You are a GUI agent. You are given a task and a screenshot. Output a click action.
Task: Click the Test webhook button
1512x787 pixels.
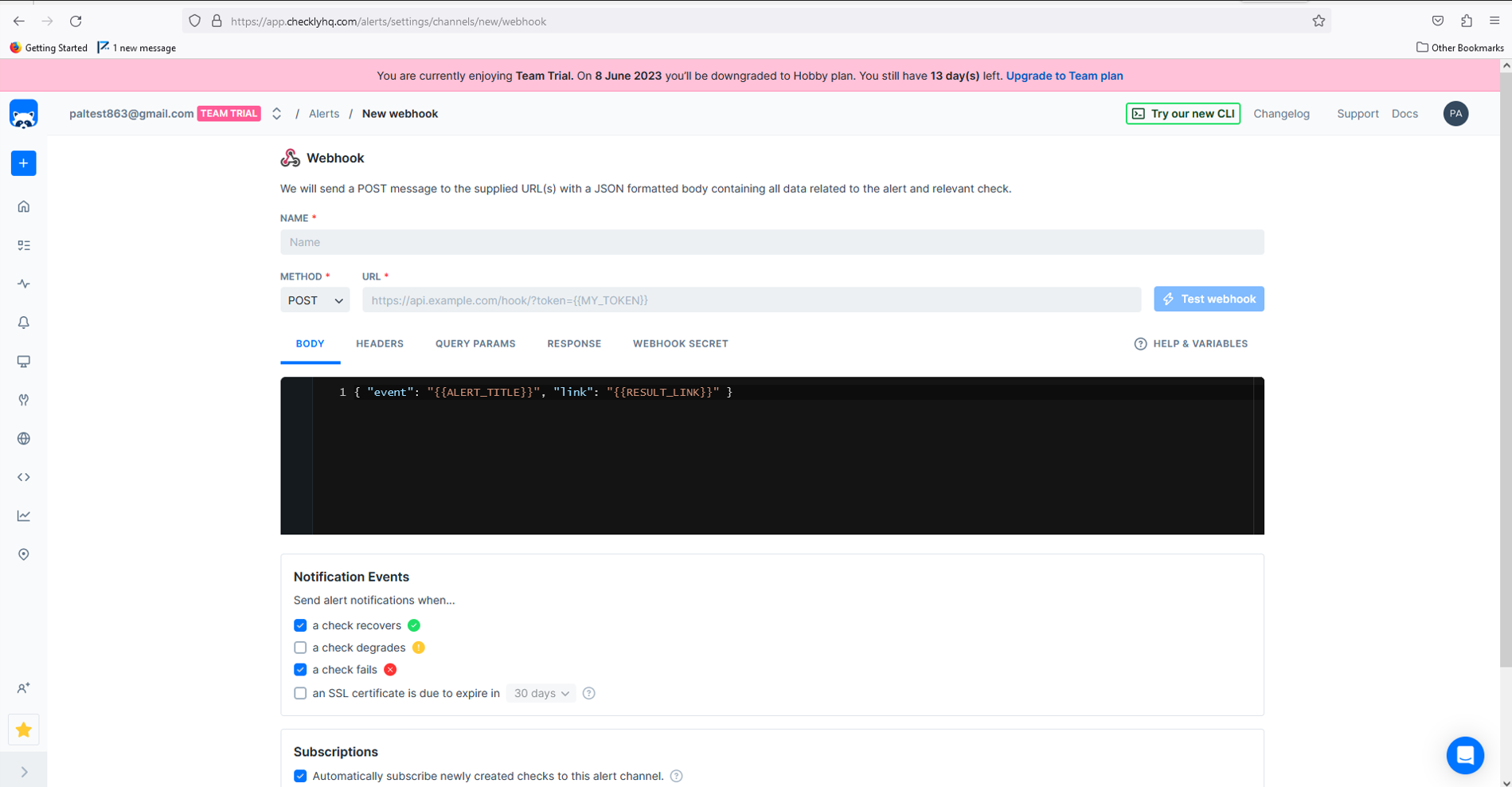1209,299
